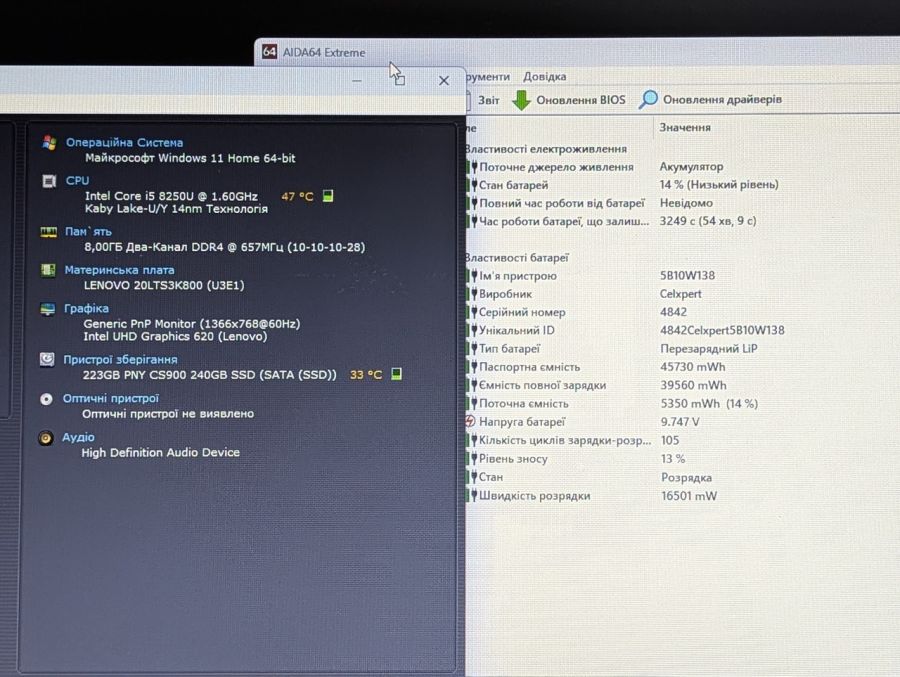Select the Тип батареї row
Image resolution: width=900 pixels, height=677 pixels.
[612, 349]
